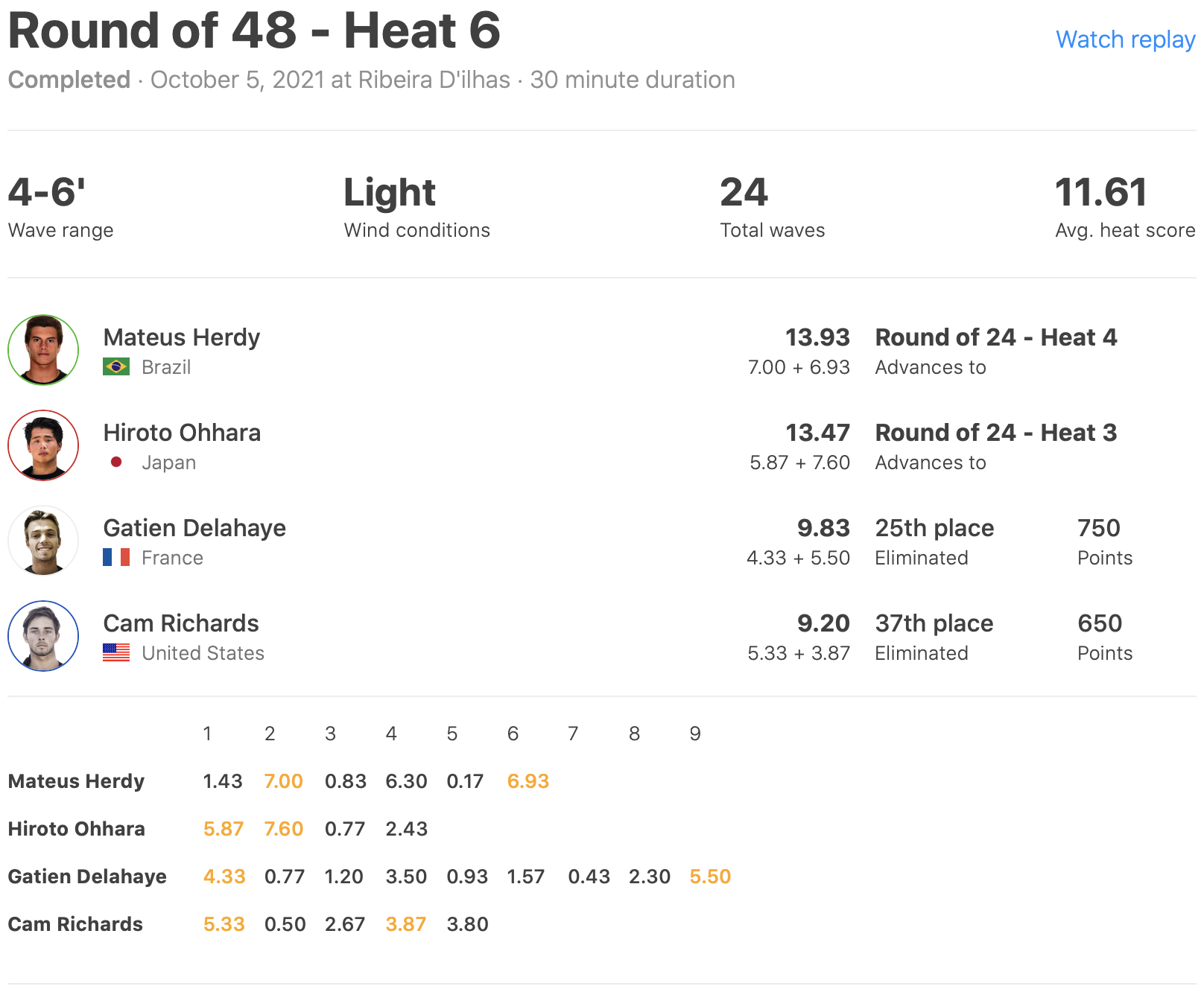
Task: Select Mateus Herdy name in results list
Action: coord(182,337)
